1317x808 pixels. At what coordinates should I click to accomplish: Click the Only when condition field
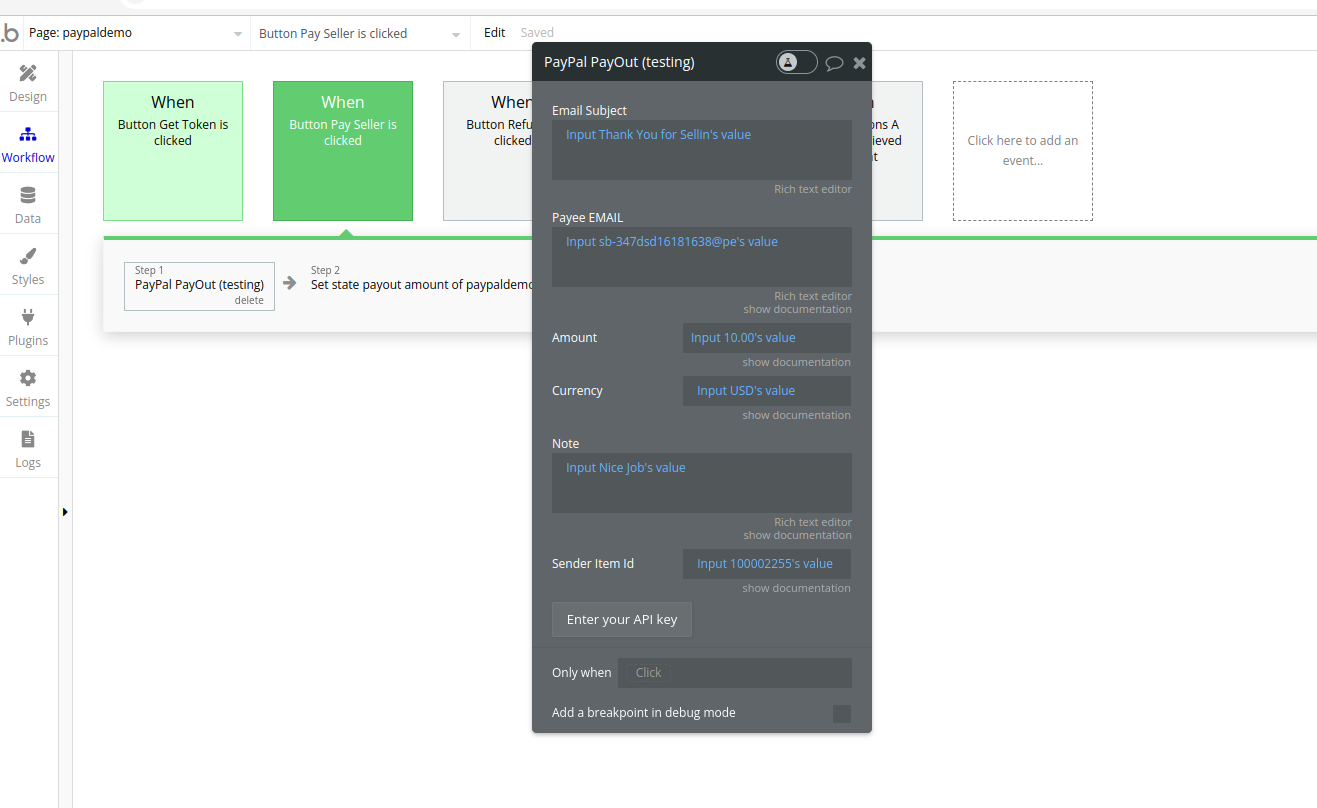735,673
